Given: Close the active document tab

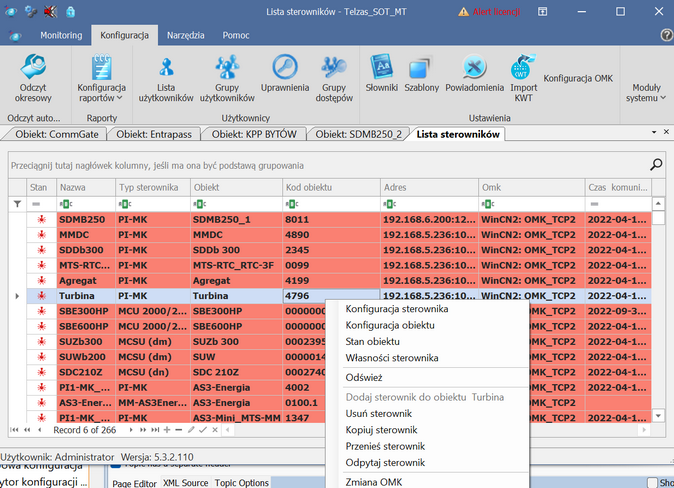Looking at the screenshot, I should [x=666, y=132].
